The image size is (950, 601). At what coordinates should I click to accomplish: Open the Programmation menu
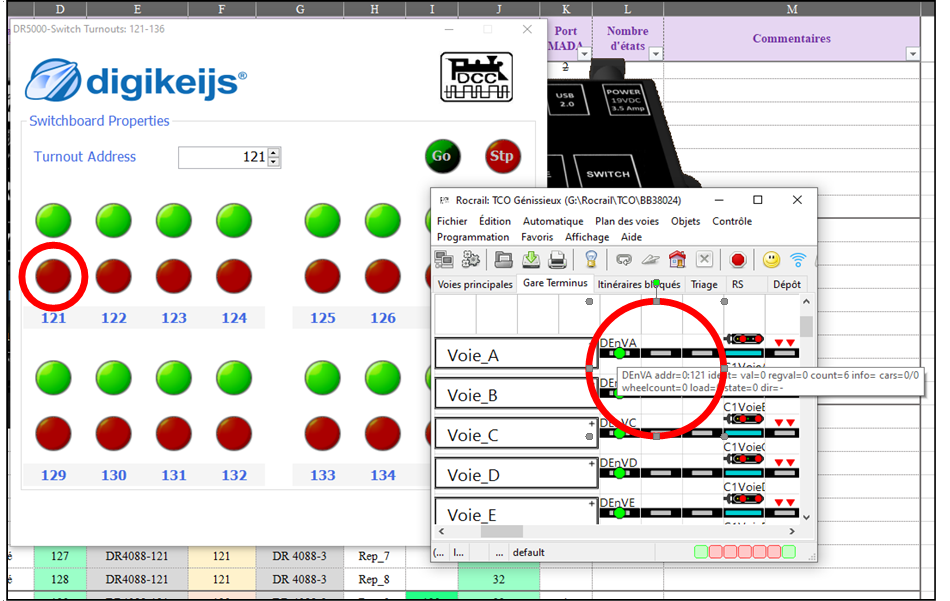(x=473, y=237)
